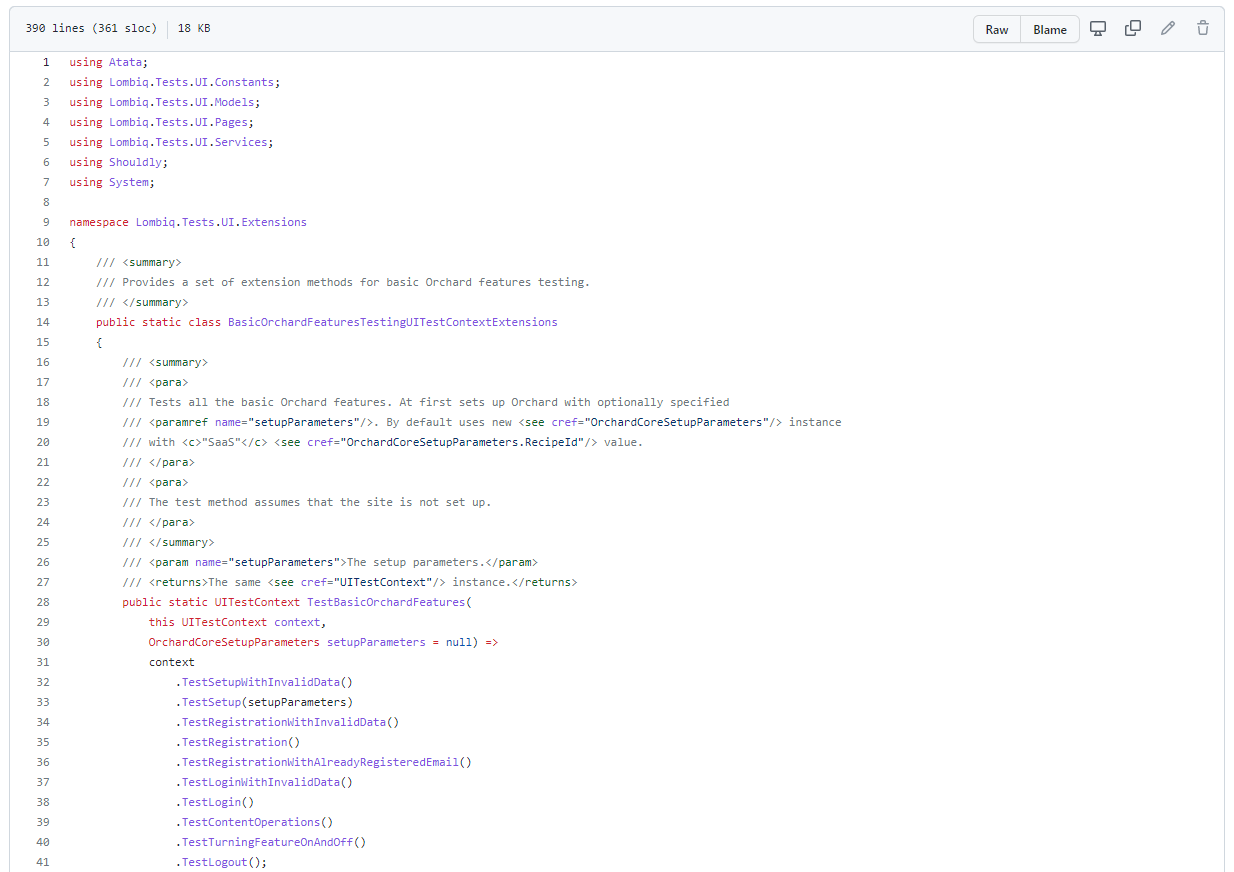Copy raw contents icon

click(1133, 28)
